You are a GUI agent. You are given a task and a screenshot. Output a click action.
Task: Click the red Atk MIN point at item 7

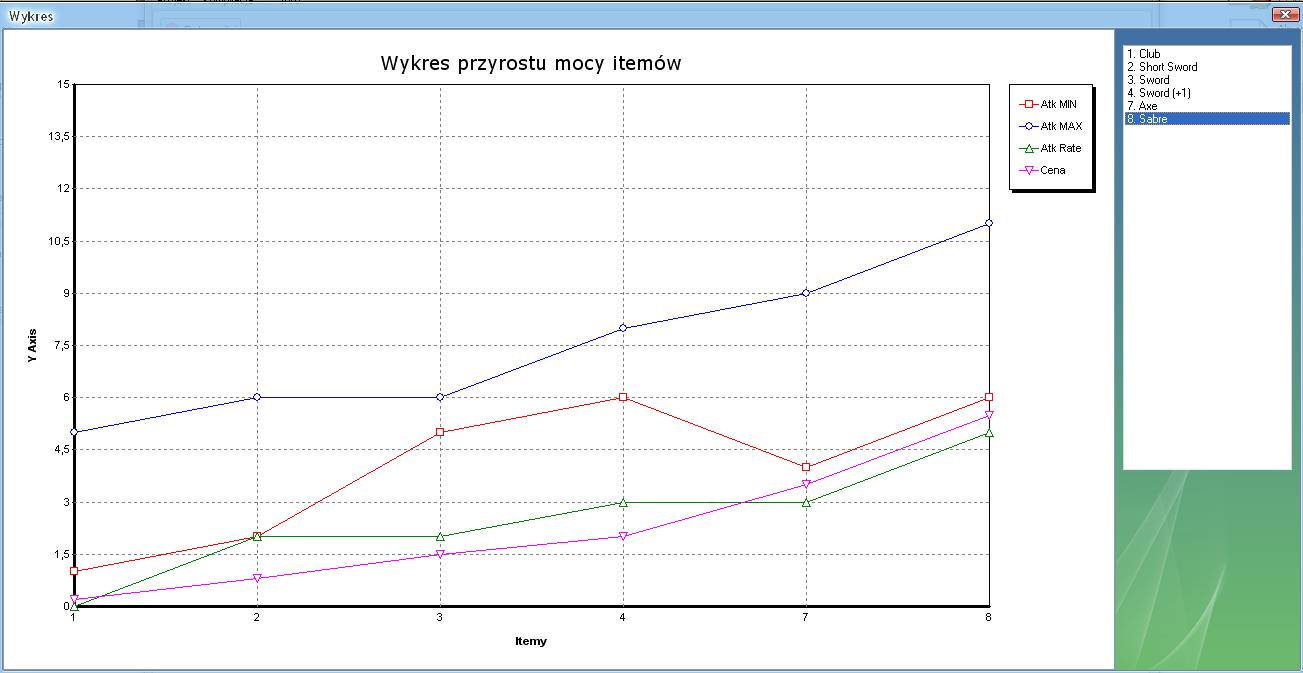[806, 467]
